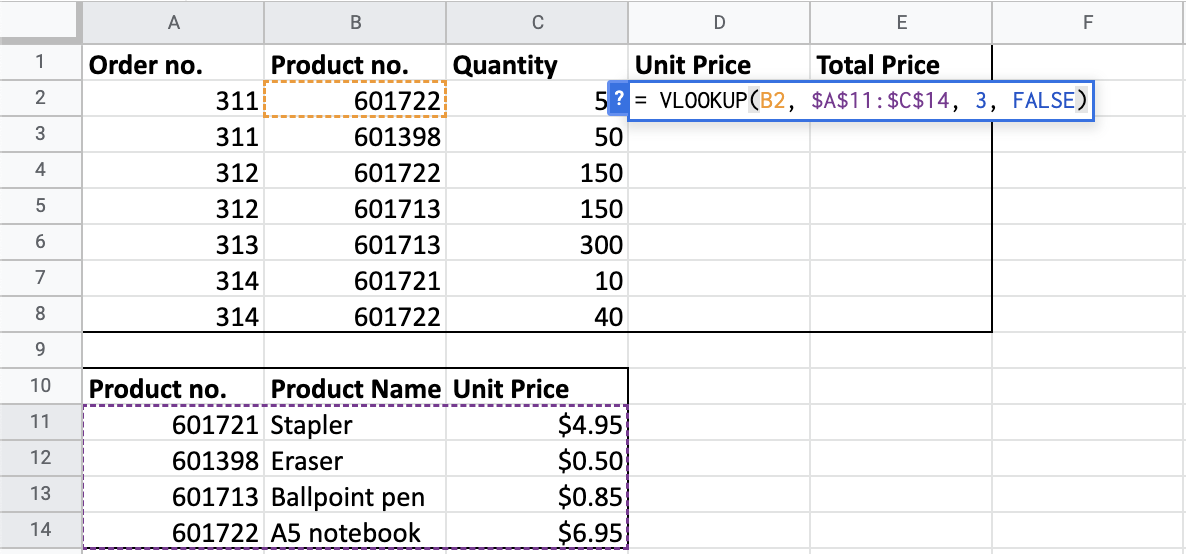Screen dimensions: 1186x554
Task: Click the 'Order no.' header cell
Action: 173,63
